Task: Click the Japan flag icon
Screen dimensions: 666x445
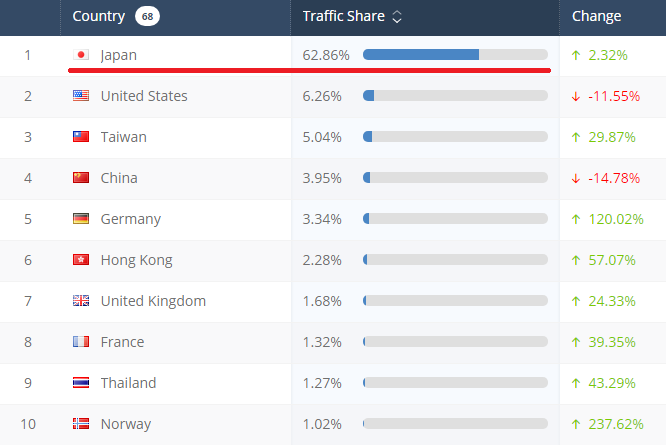Action: (x=82, y=55)
